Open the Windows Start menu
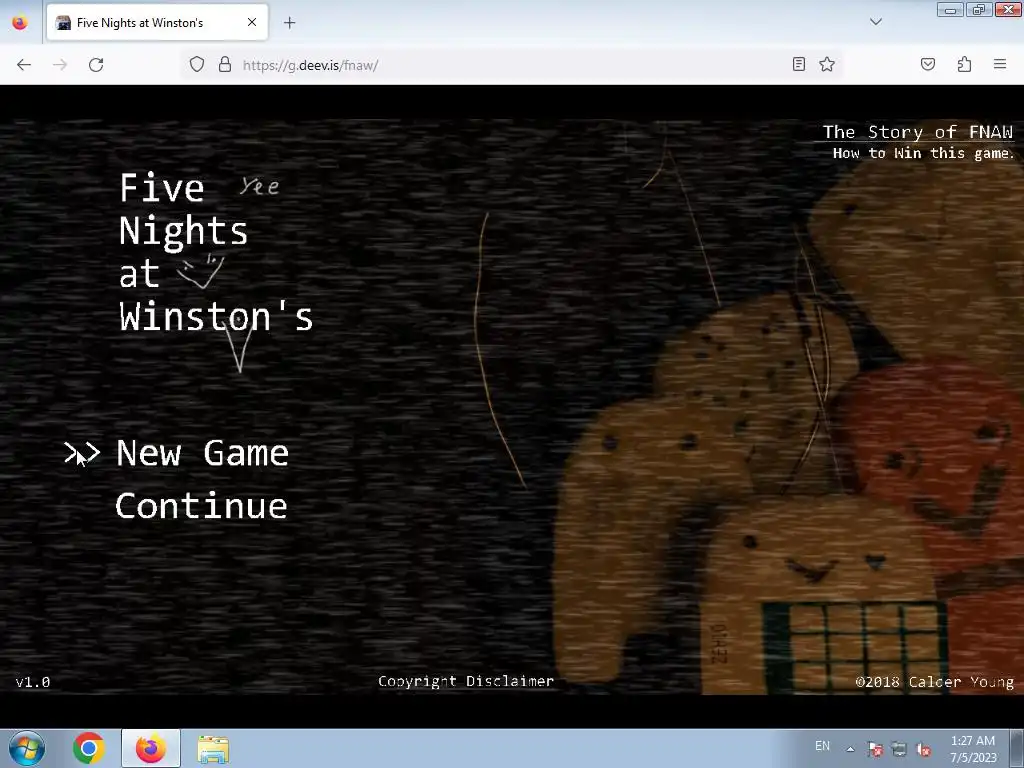The height and width of the screenshot is (768, 1024). tap(27, 748)
